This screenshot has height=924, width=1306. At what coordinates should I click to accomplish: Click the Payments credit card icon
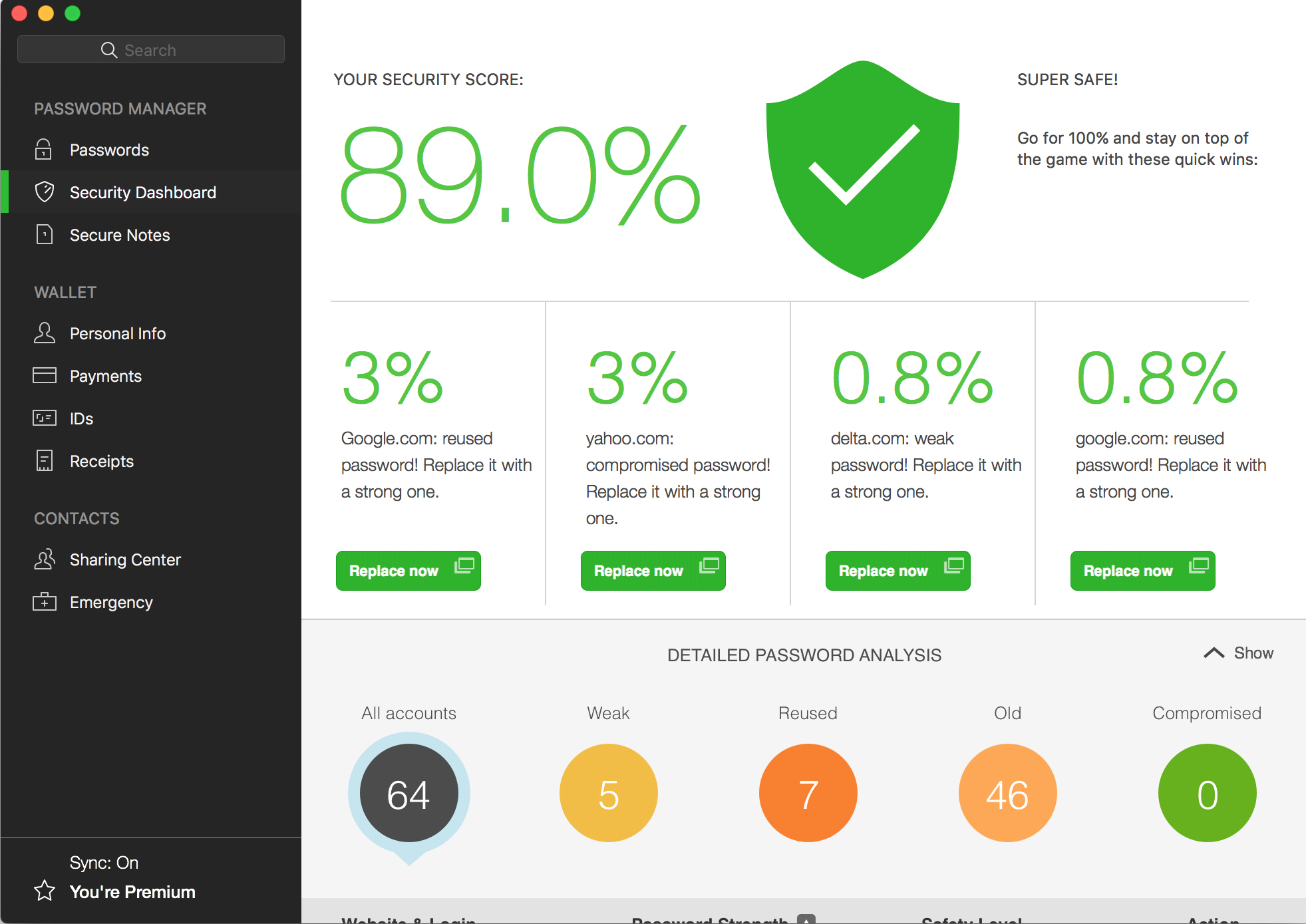[44, 376]
